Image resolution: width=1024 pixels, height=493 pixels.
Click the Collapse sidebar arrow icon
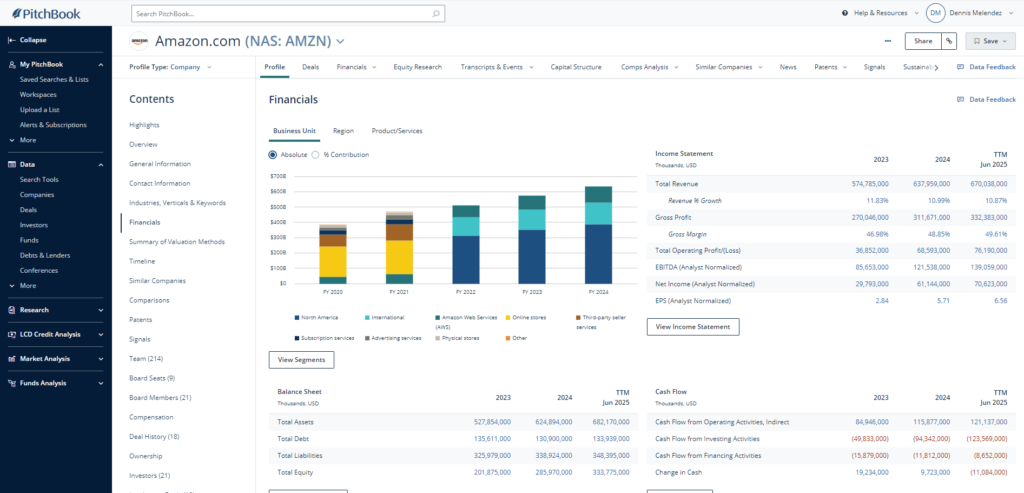coord(11,40)
